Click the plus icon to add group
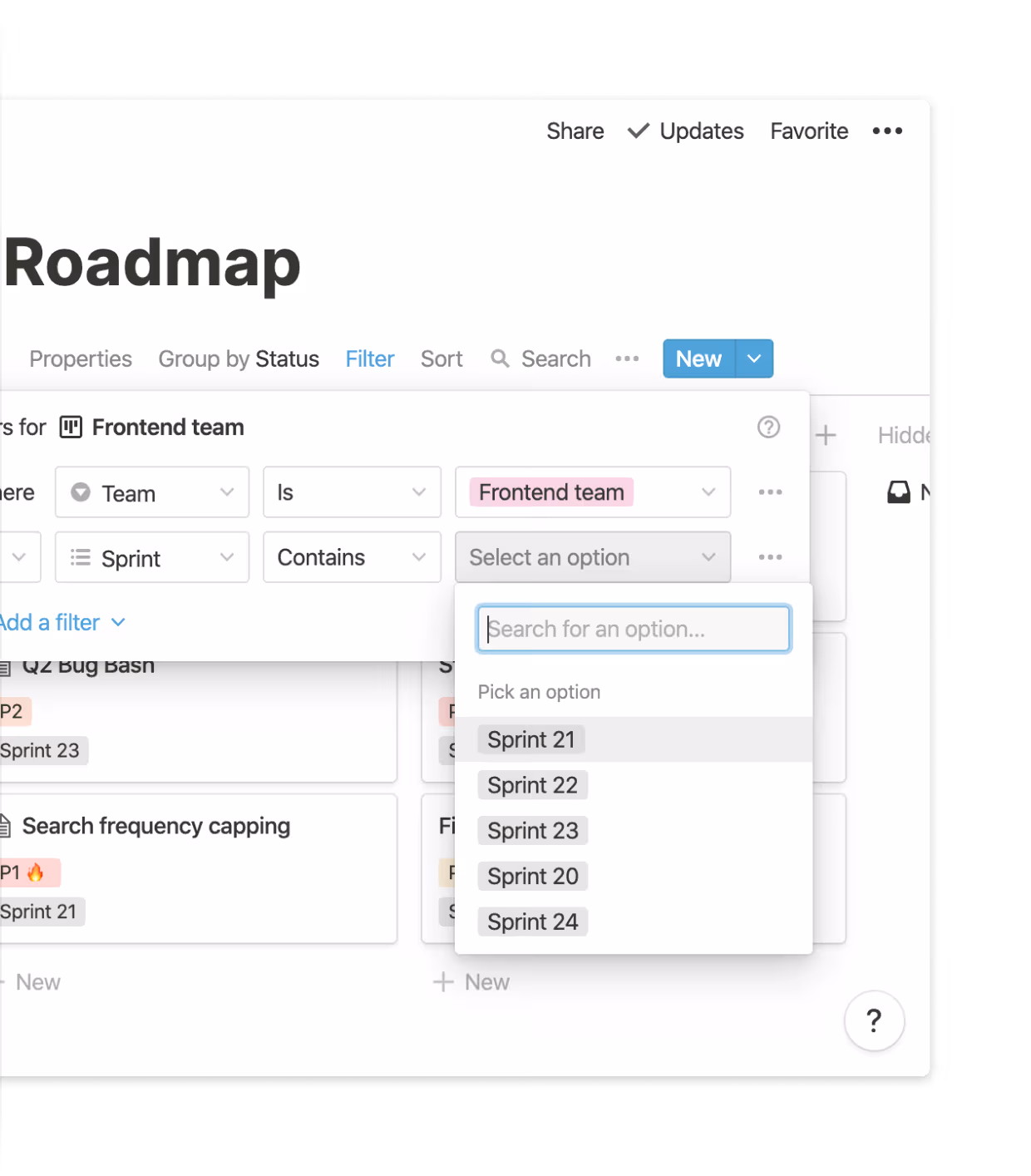This screenshot has width=1031, height=1176. pos(826,435)
